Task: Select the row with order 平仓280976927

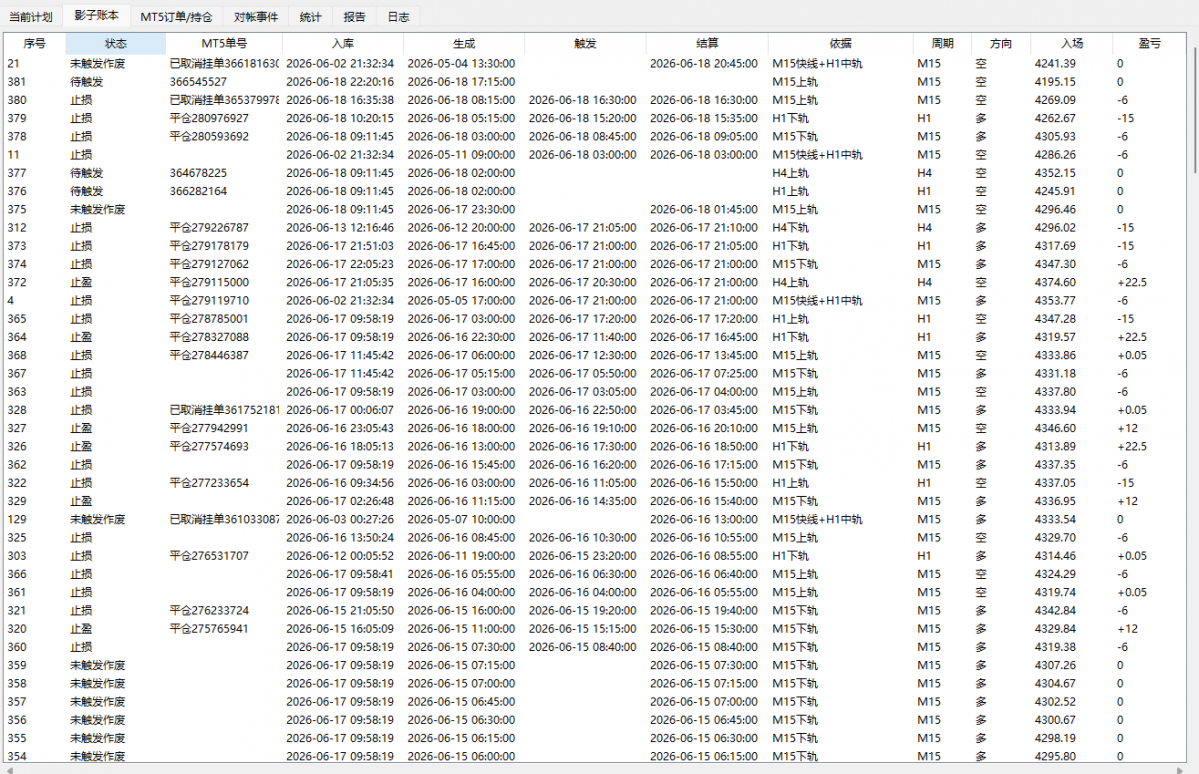Action: (595, 119)
